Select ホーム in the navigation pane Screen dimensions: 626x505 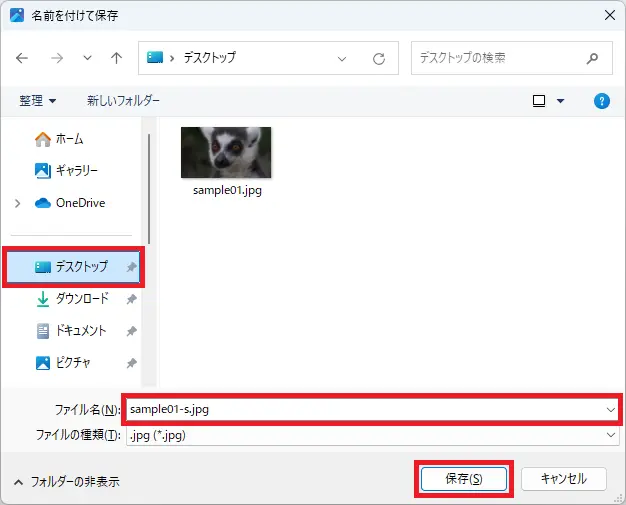tap(69, 139)
